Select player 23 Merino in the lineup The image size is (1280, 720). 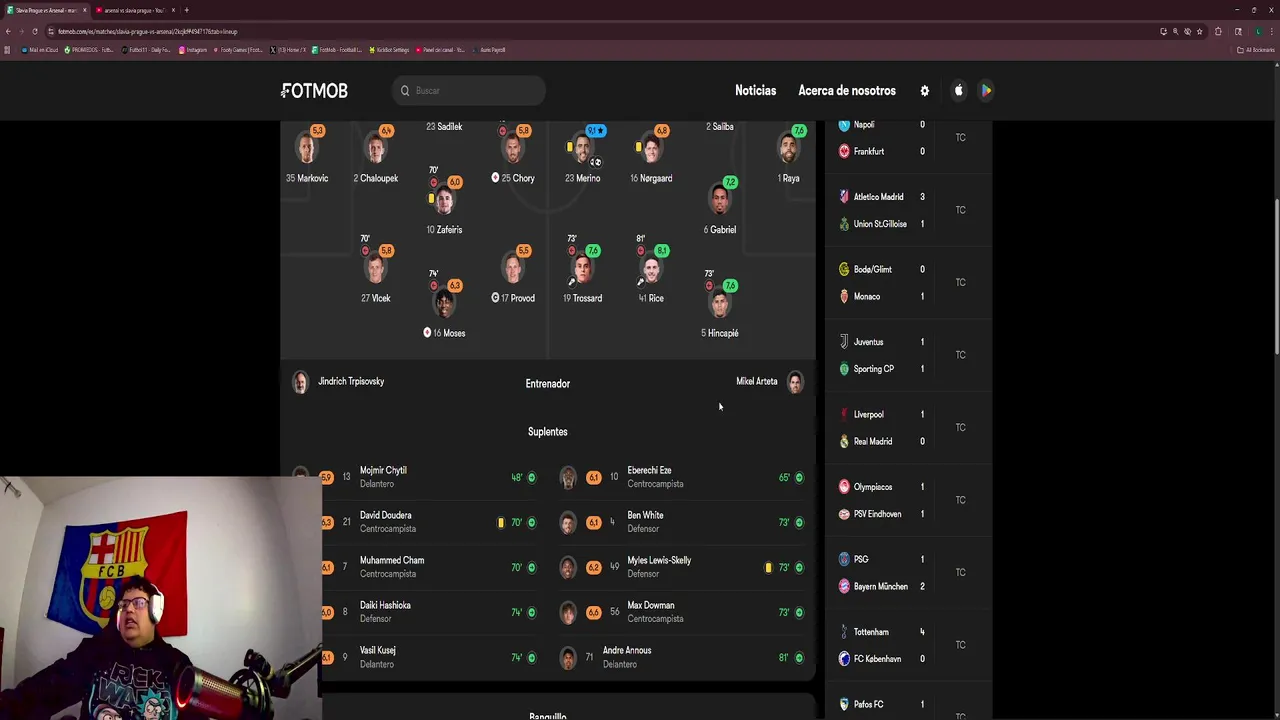(x=583, y=155)
